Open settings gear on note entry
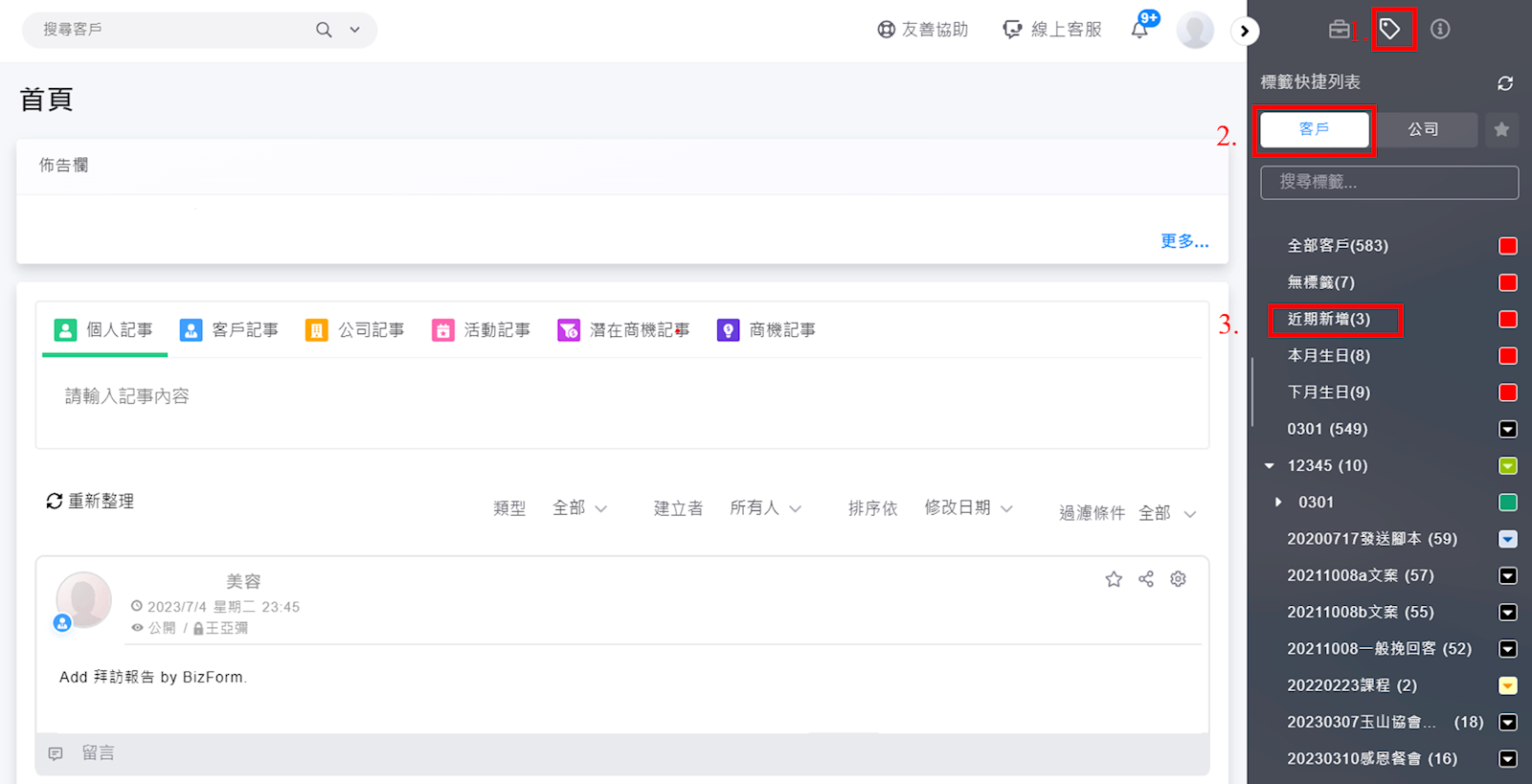The image size is (1532, 784). (1178, 579)
